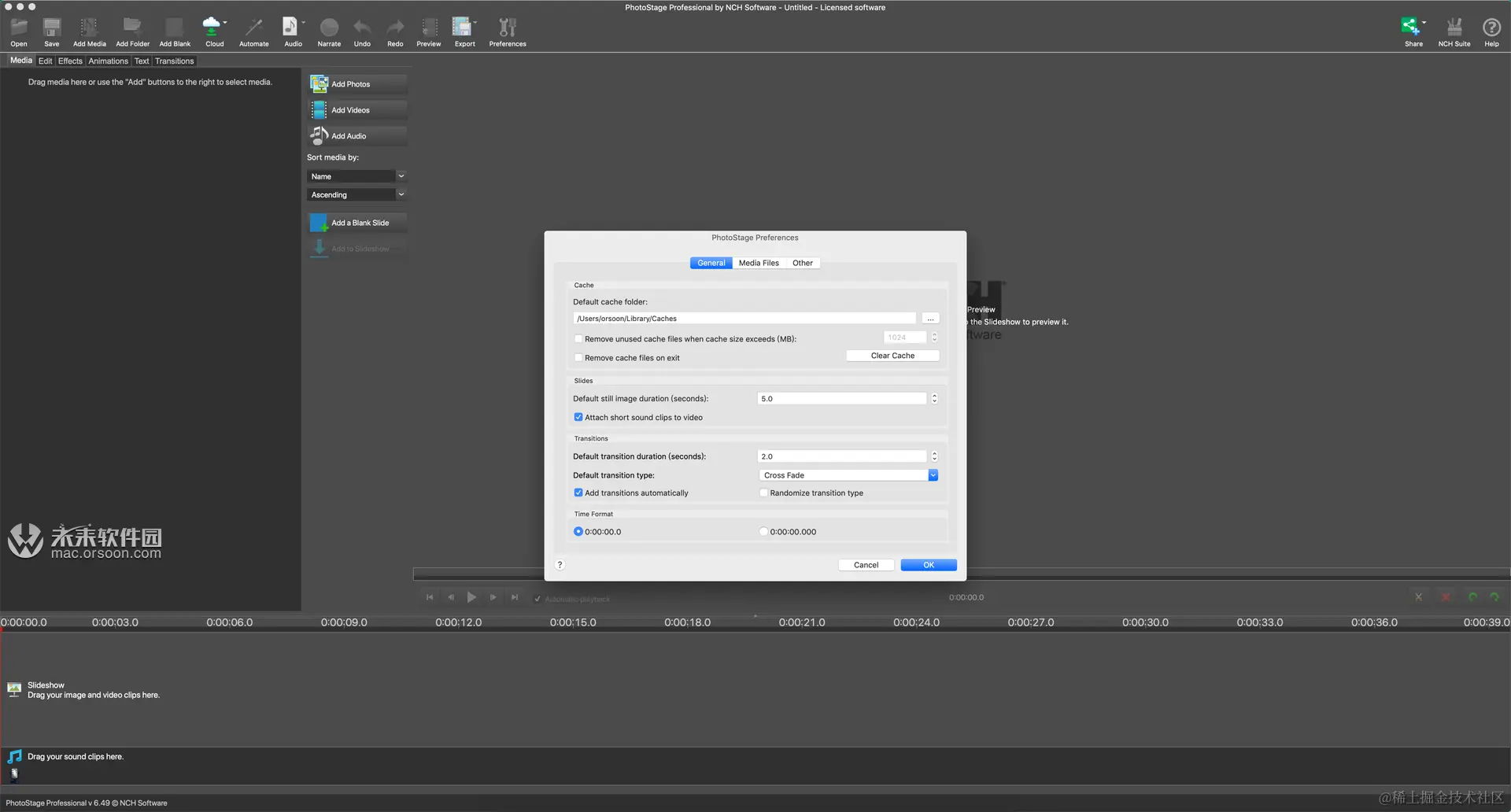Click the Open toolbar icon
1511x812 pixels.
click(19, 32)
